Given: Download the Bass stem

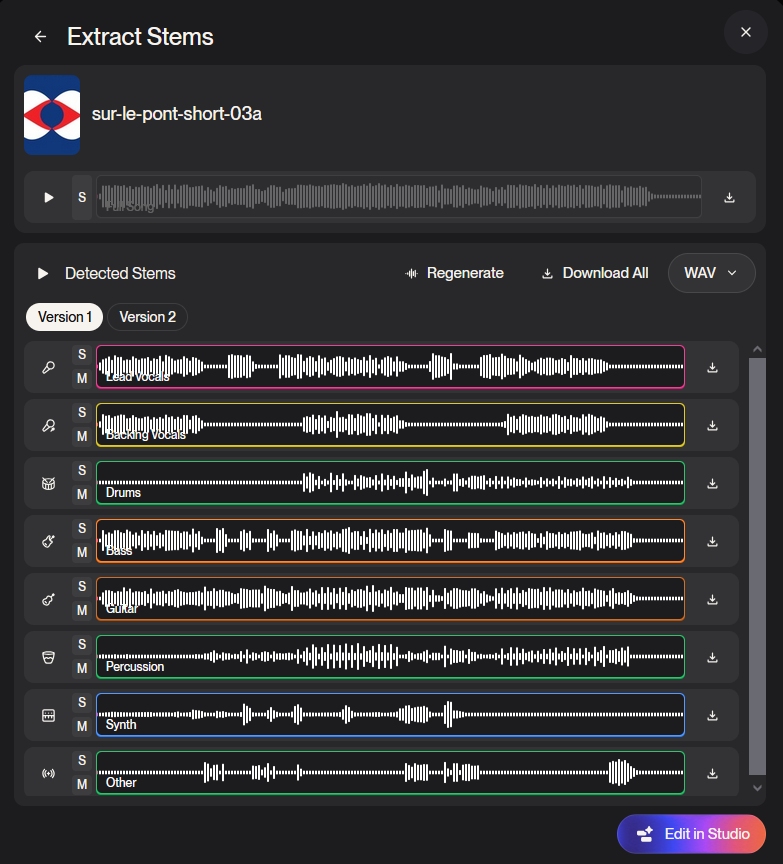Looking at the screenshot, I should click(712, 541).
